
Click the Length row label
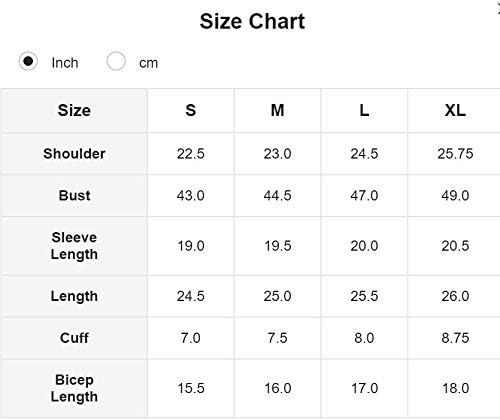coord(74,296)
